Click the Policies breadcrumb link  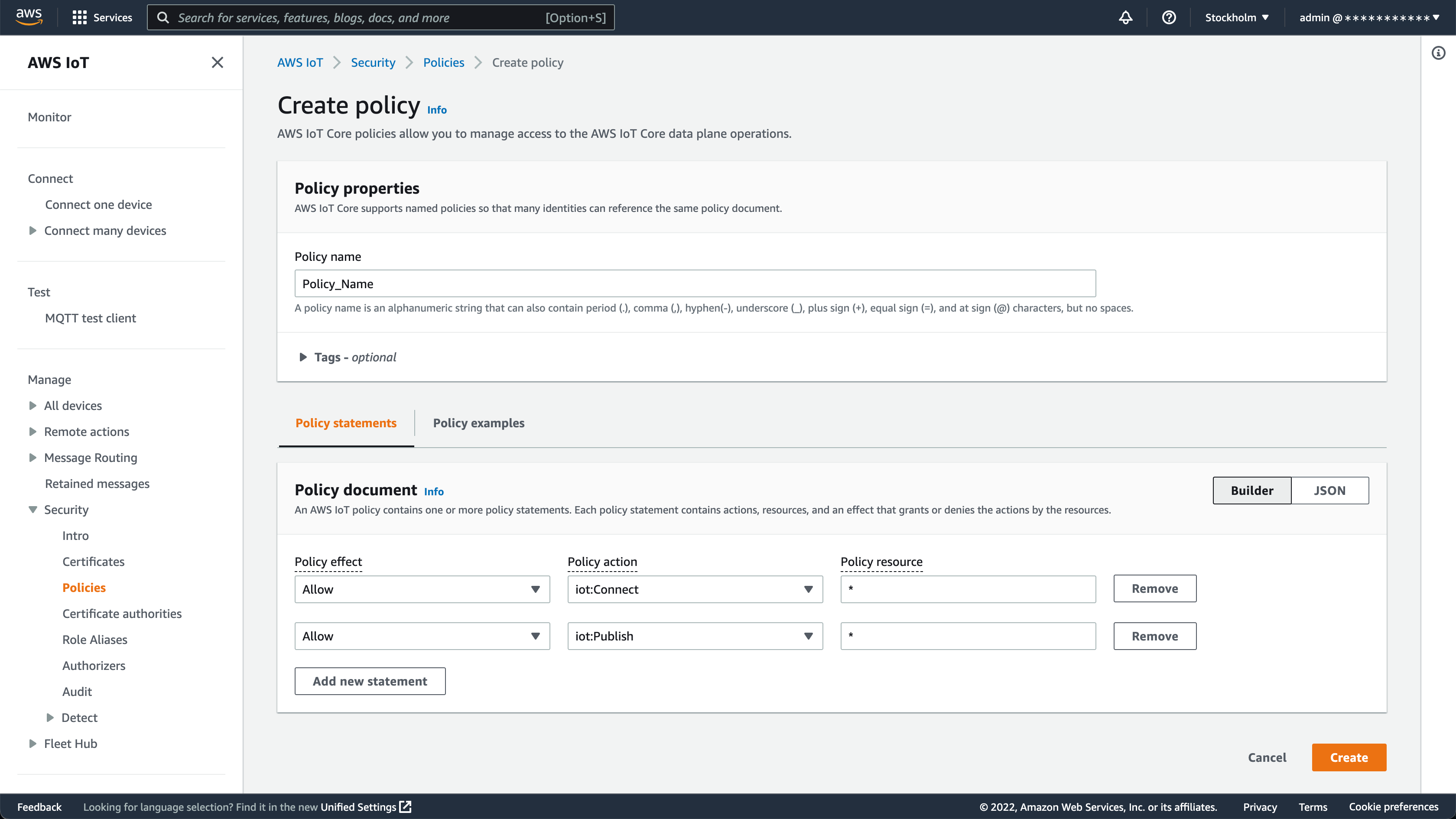point(443,62)
